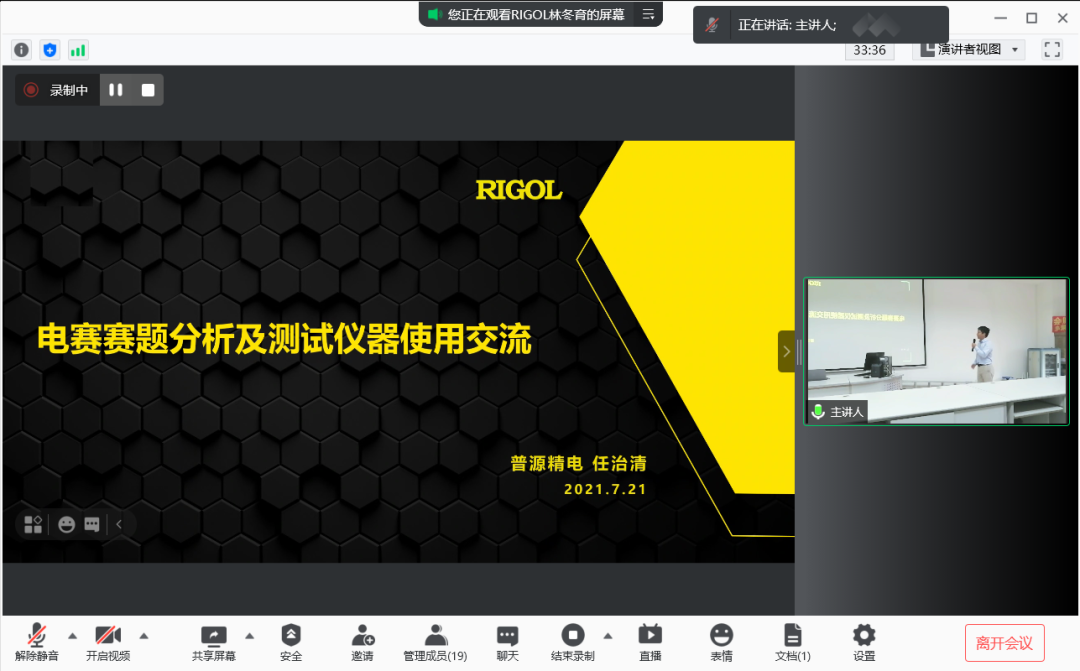The image size is (1080, 671).
Task: Pause the recording in progress
Action: [x=116, y=90]
